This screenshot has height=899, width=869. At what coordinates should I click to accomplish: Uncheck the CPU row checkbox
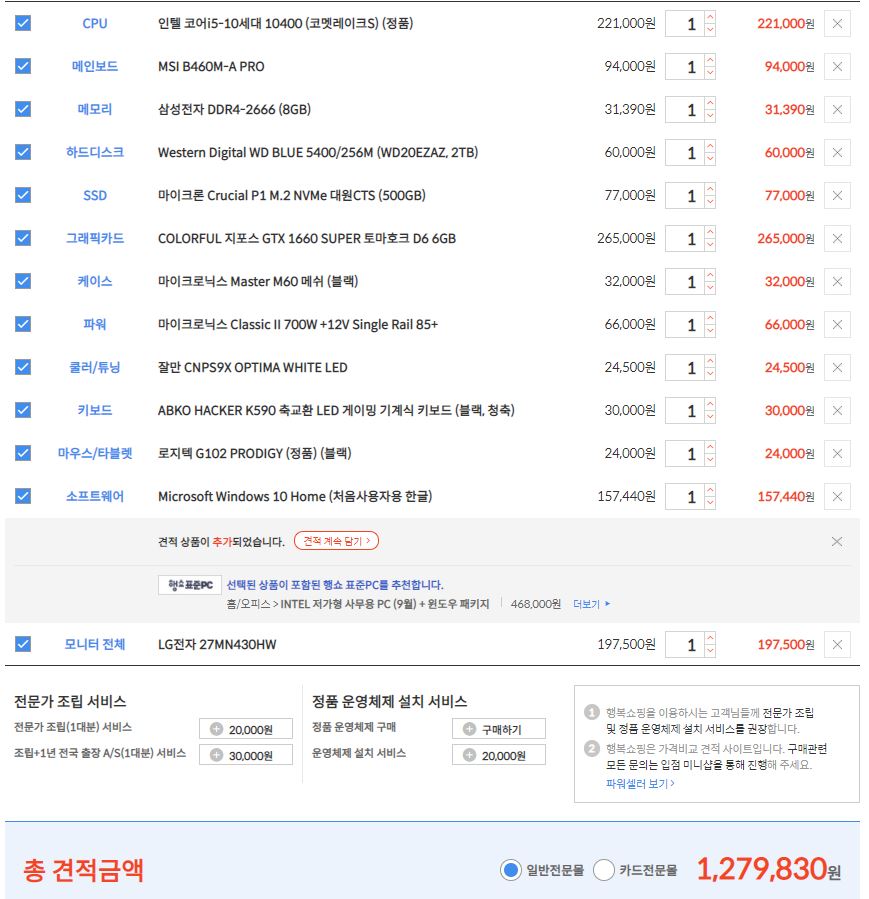pyautogui.click(x=23, y=23)
